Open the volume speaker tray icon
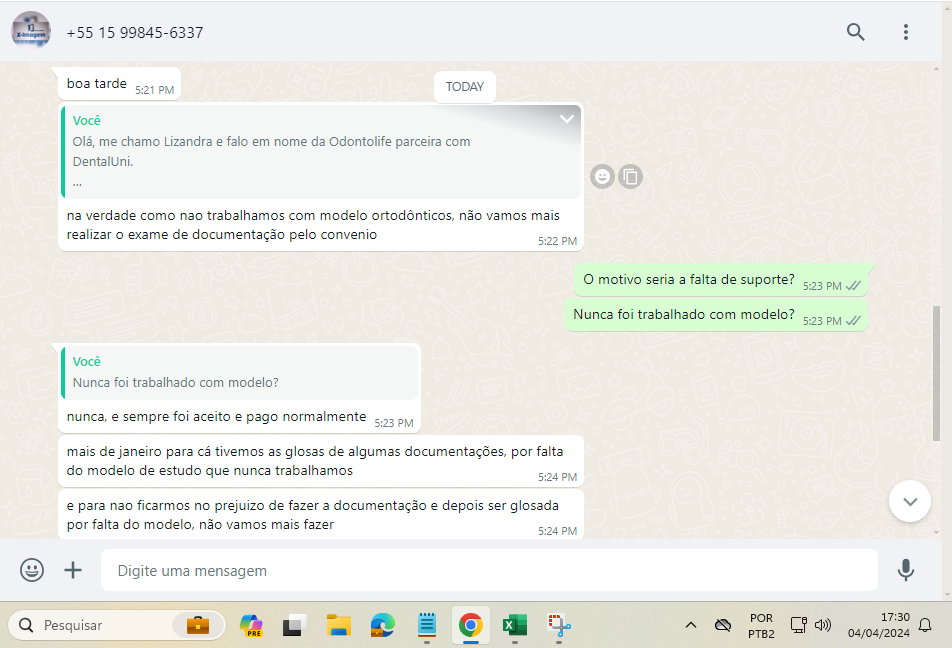This screenshot has width=952, height=648. click(823, 625)
